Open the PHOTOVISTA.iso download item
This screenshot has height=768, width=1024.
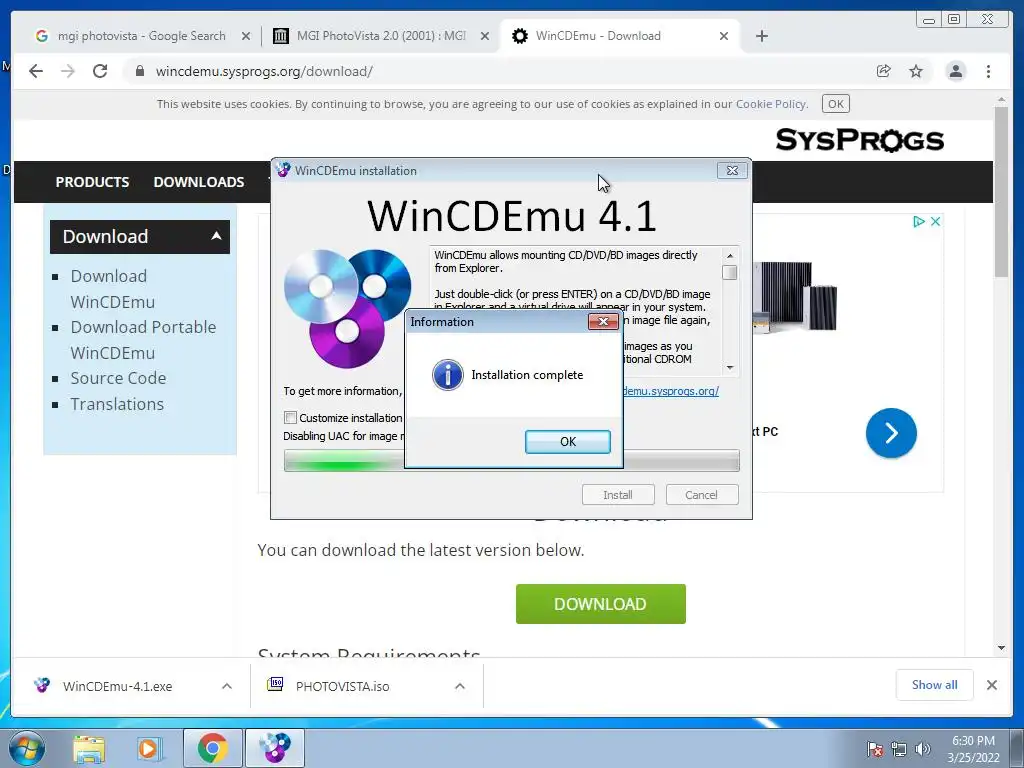coord(342,686)
